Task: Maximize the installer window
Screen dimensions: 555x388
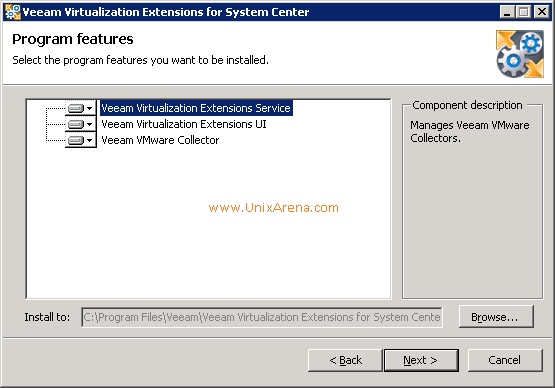Action: click(x=524, y=12)
